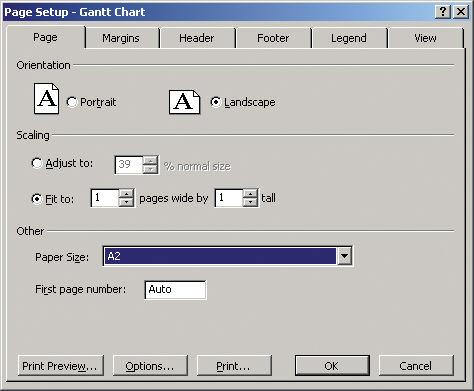Go to the View tab
The height and width of the screenshot is (391, 474).
pos(425,38)
